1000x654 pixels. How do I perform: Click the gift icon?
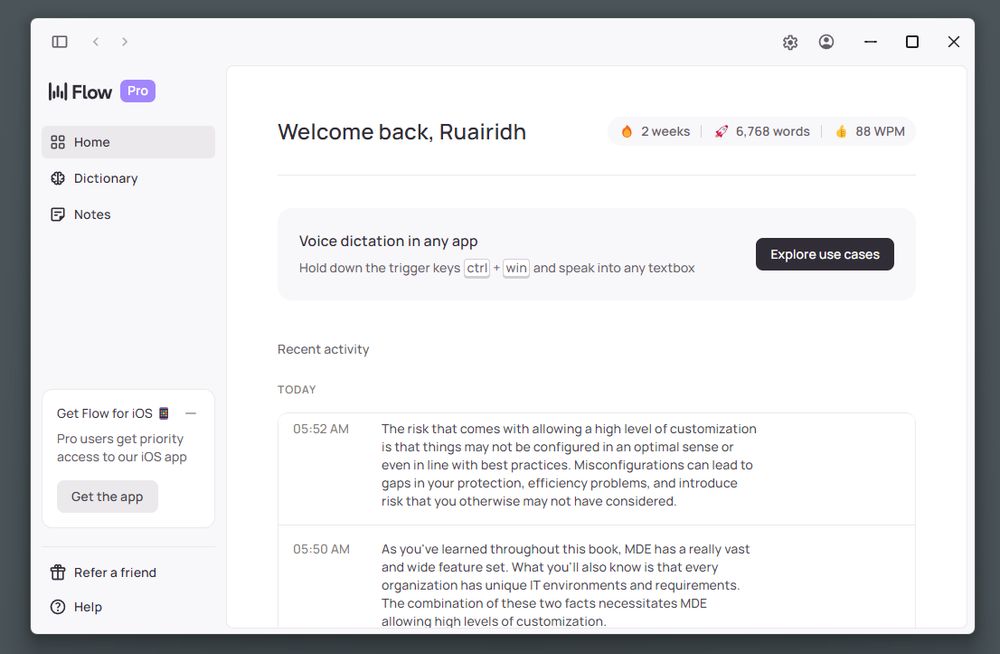57,572
